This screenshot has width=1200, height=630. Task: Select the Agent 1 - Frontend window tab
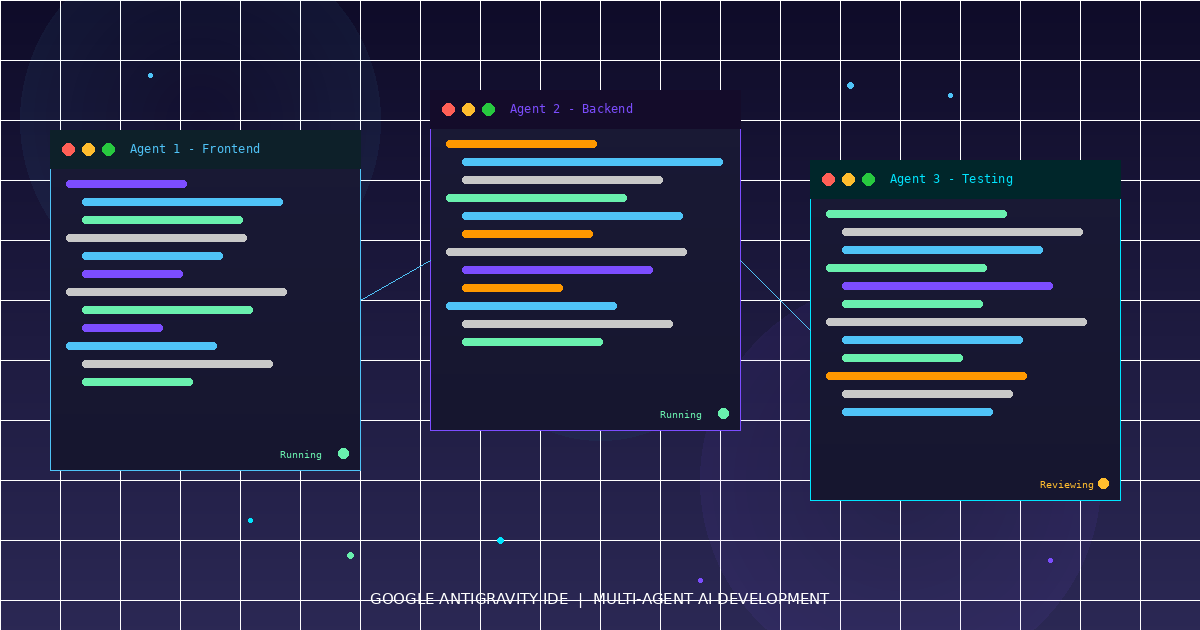pos(195,148)
